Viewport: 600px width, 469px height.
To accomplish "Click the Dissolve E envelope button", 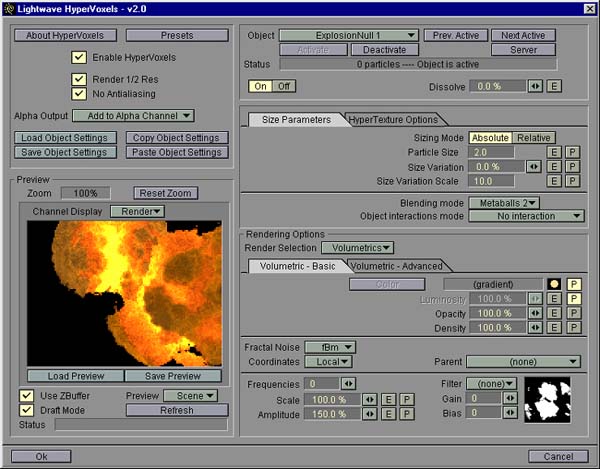I will pos(554,86).
